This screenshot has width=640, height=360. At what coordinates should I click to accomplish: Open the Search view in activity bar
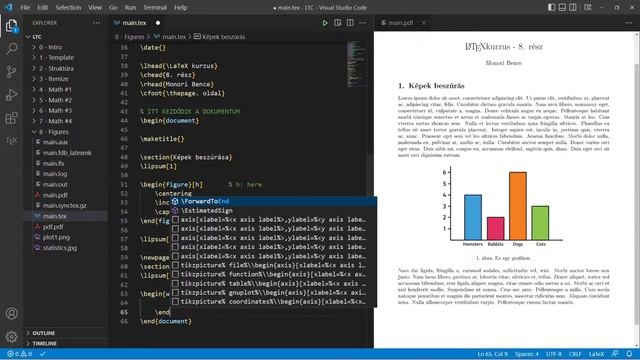point(11,49)
